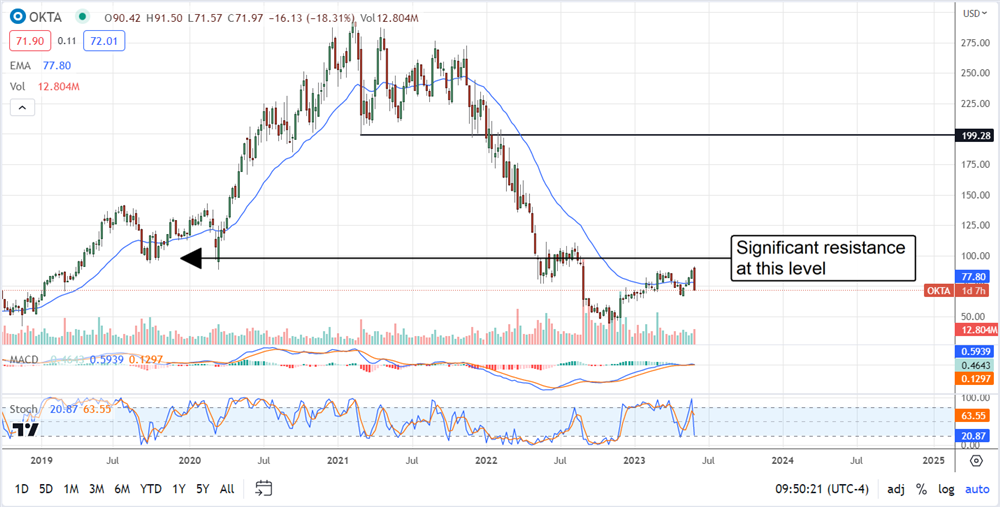Switch to the 1M time range
This screenshot has height=507, width=1000.
point(70,489)
